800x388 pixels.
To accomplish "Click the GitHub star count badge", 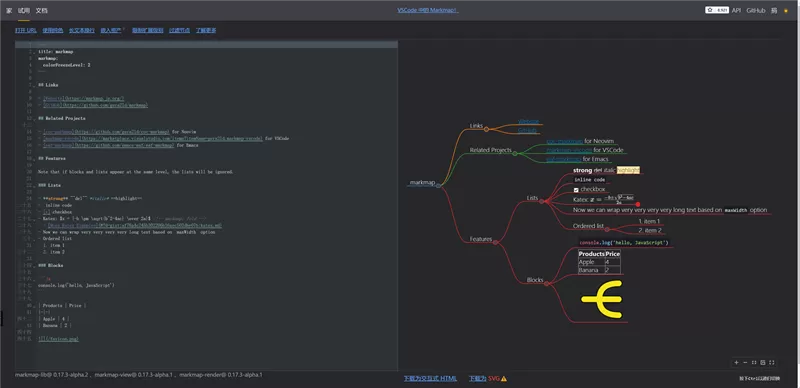I will tap(717, 10).
